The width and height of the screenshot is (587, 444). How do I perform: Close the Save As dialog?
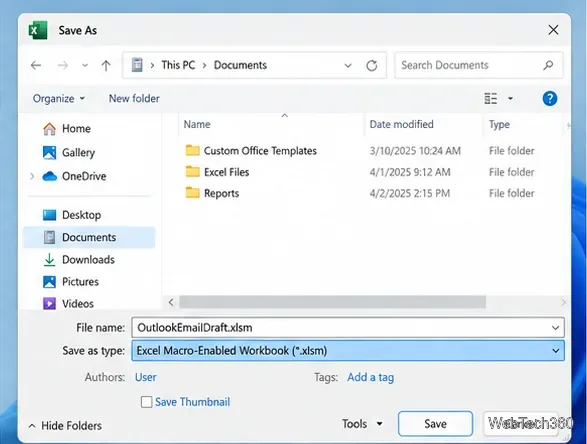553,30
